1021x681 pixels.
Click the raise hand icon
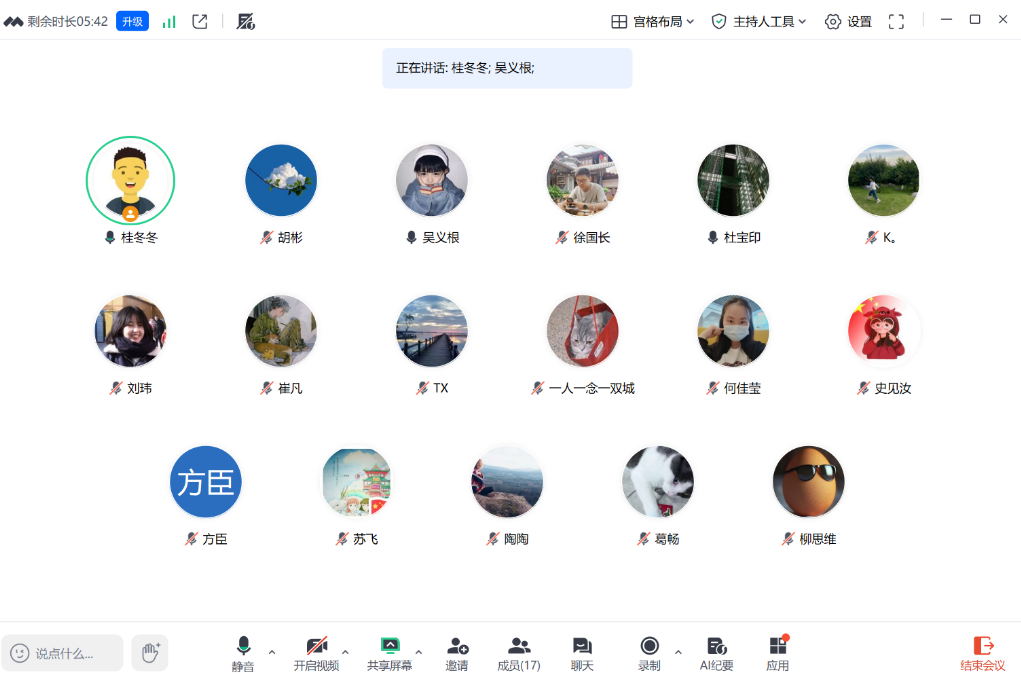tap(150, 653)
